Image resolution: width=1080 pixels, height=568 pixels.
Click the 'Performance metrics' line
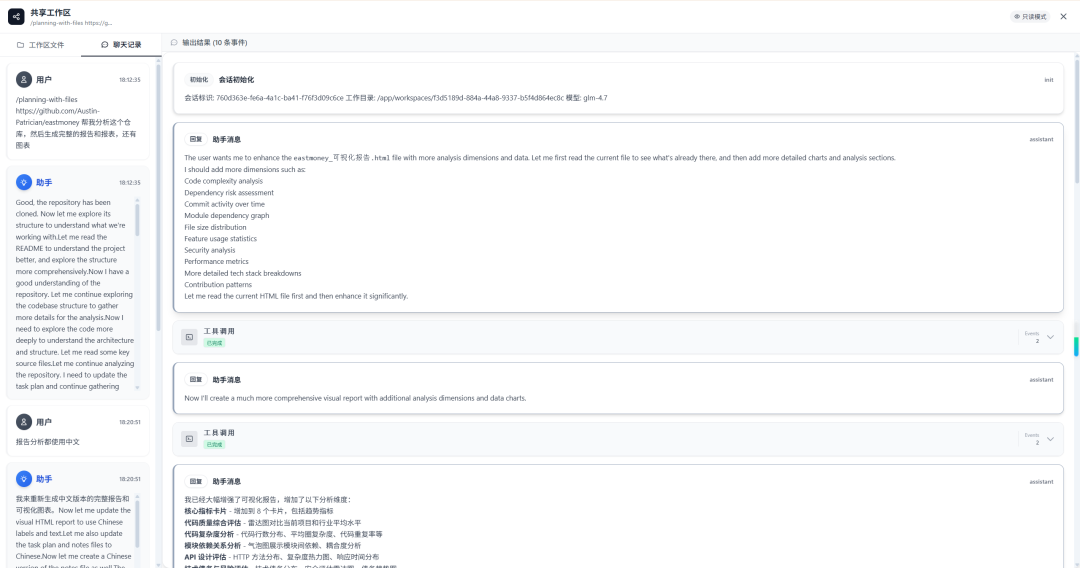[216, 262]
